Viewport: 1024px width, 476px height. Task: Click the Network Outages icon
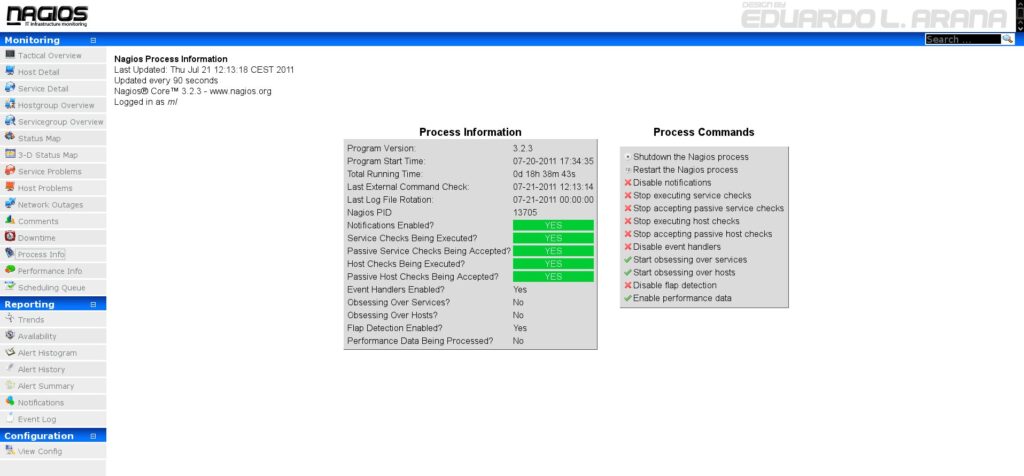(x=10, y=204)
